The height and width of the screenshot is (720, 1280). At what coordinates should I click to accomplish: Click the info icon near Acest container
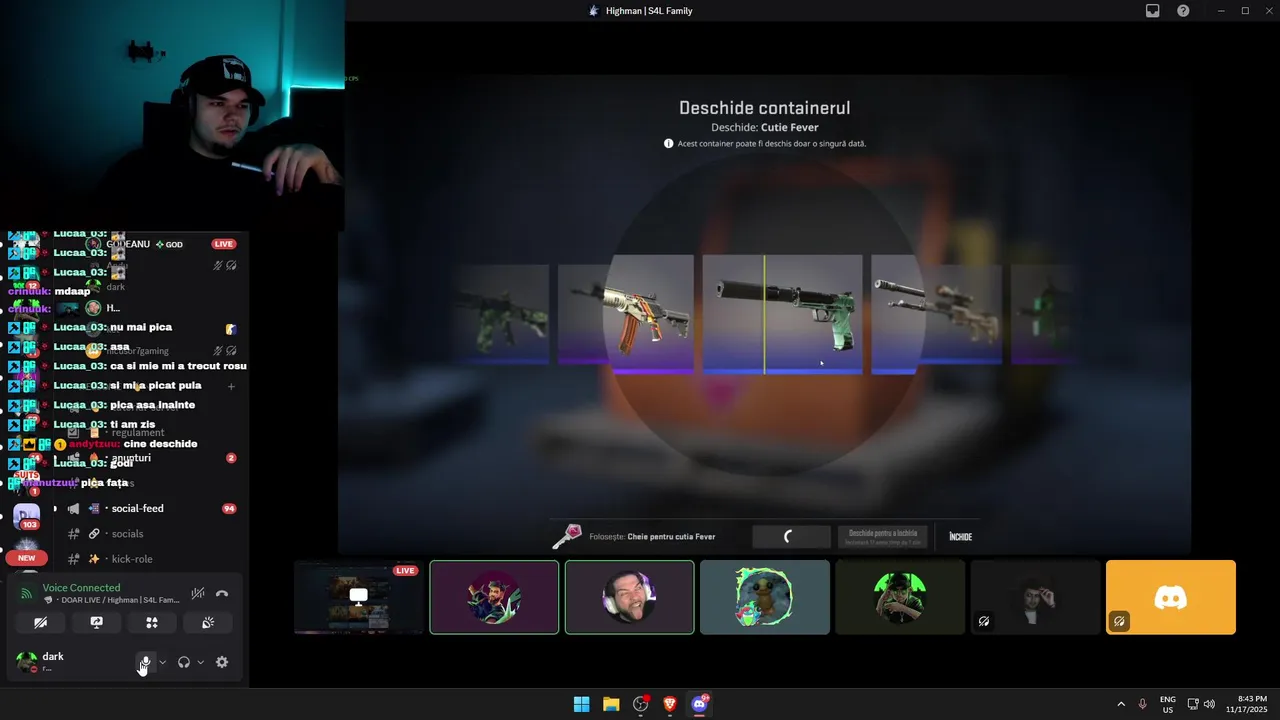tap(669, 144)
